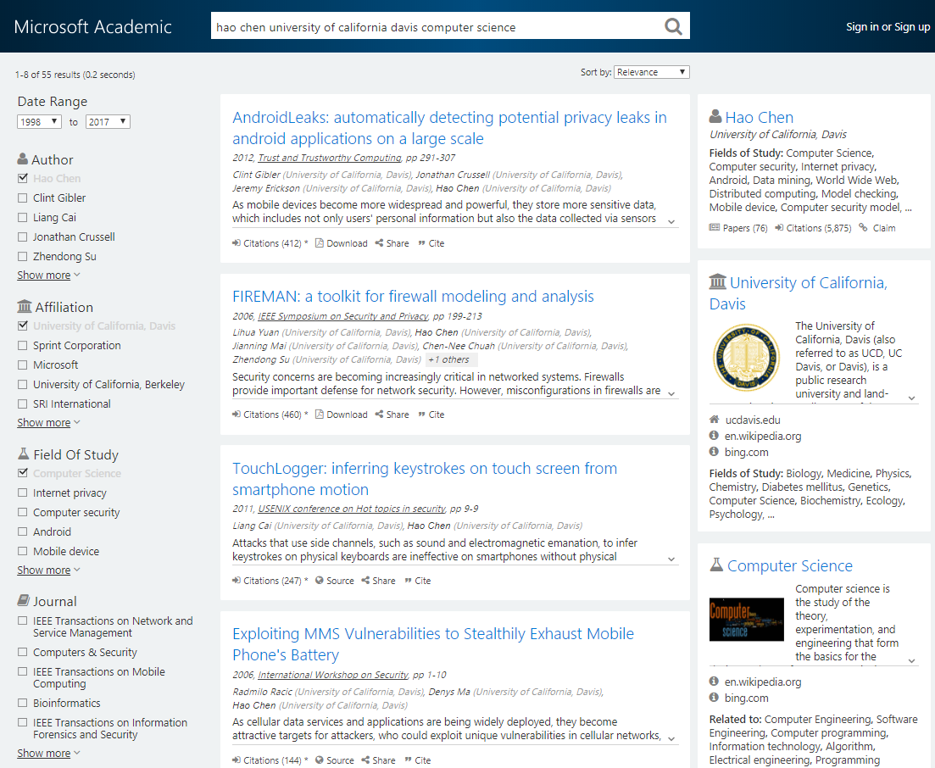Enable the Computer security field filter
This screenshot has height=768, width=935.
point(22,512)
